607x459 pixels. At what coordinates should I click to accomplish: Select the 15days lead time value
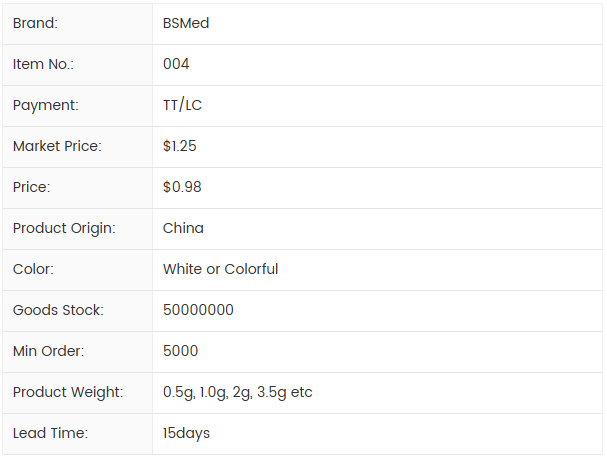186,433
